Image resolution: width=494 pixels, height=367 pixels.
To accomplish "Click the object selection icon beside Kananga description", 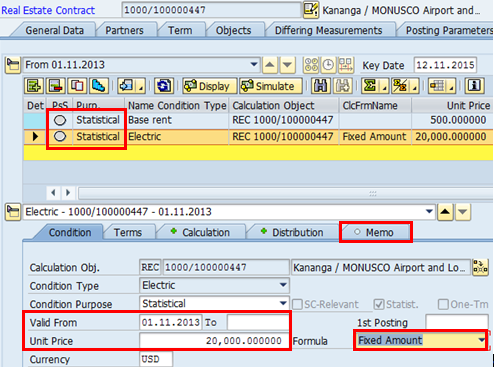I will click(480, 267).
